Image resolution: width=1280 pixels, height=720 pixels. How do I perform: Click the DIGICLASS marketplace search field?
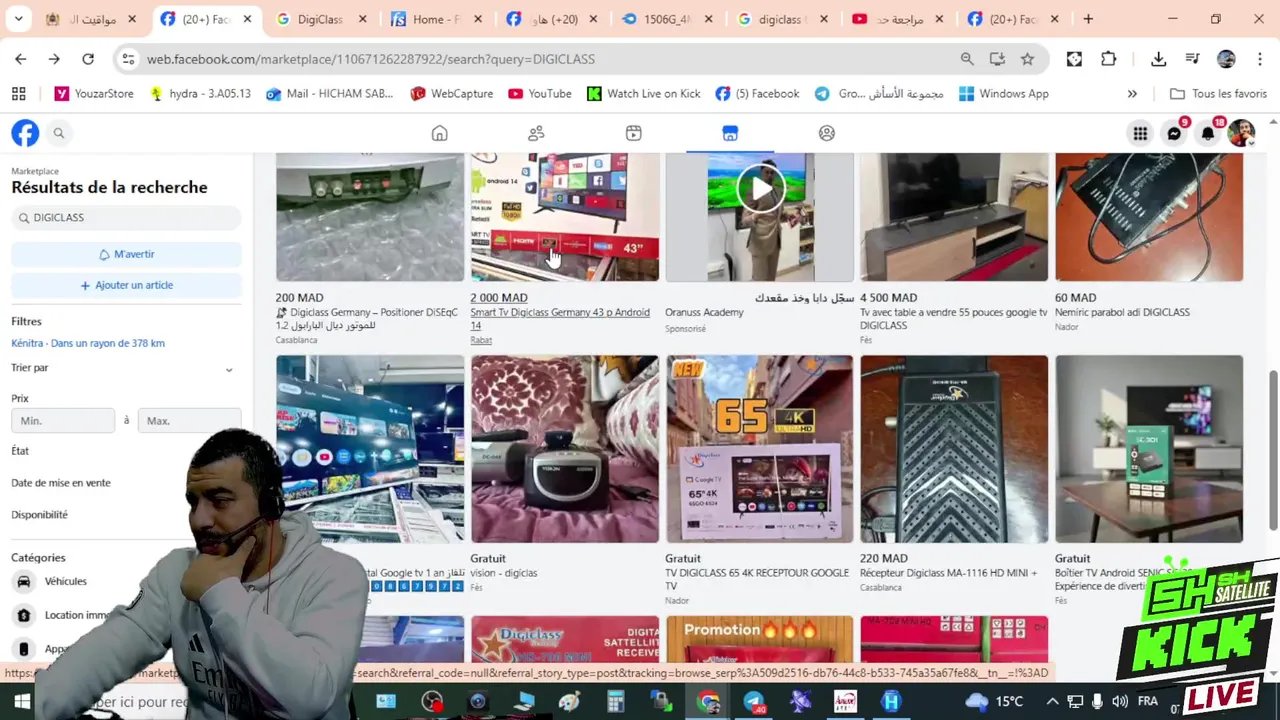point(126,217)
